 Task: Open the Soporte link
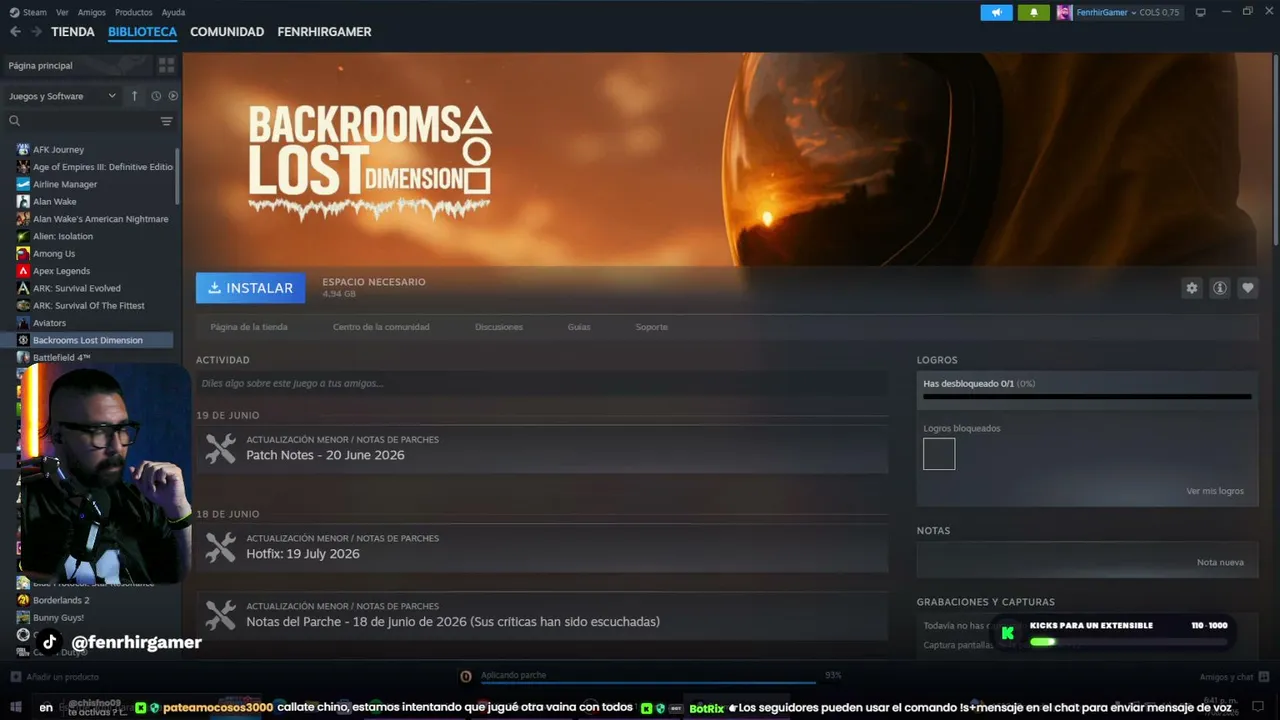tap(652, 327)
